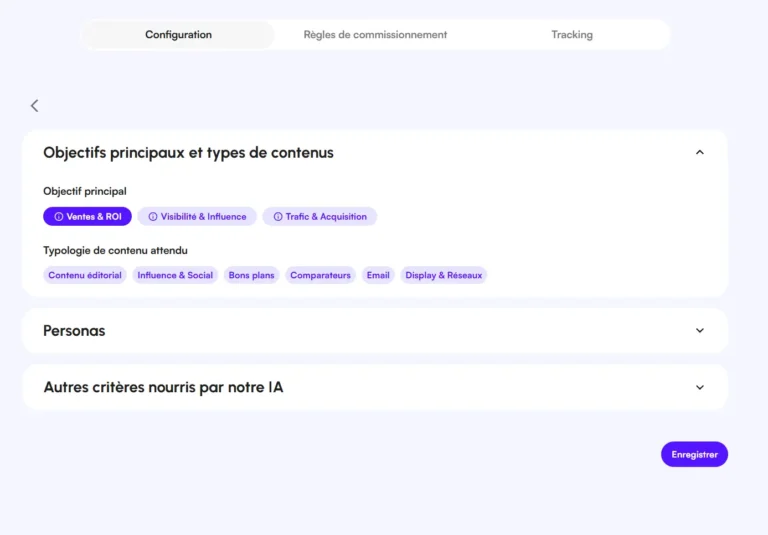The height and width of the screenshot is (535, 768).
Task: Open the Configuration tab
Action: tap(178, 35)
